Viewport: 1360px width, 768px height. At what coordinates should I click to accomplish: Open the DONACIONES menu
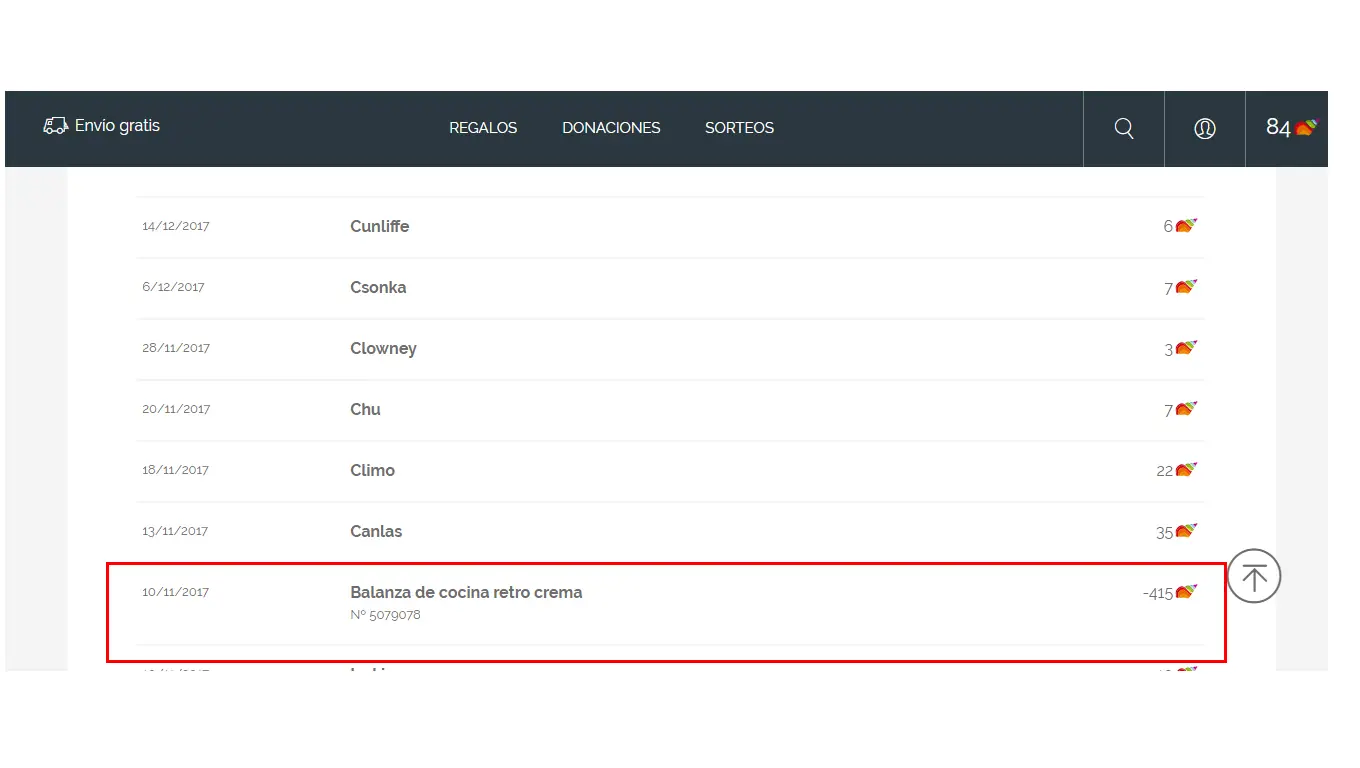coord(611,128)
